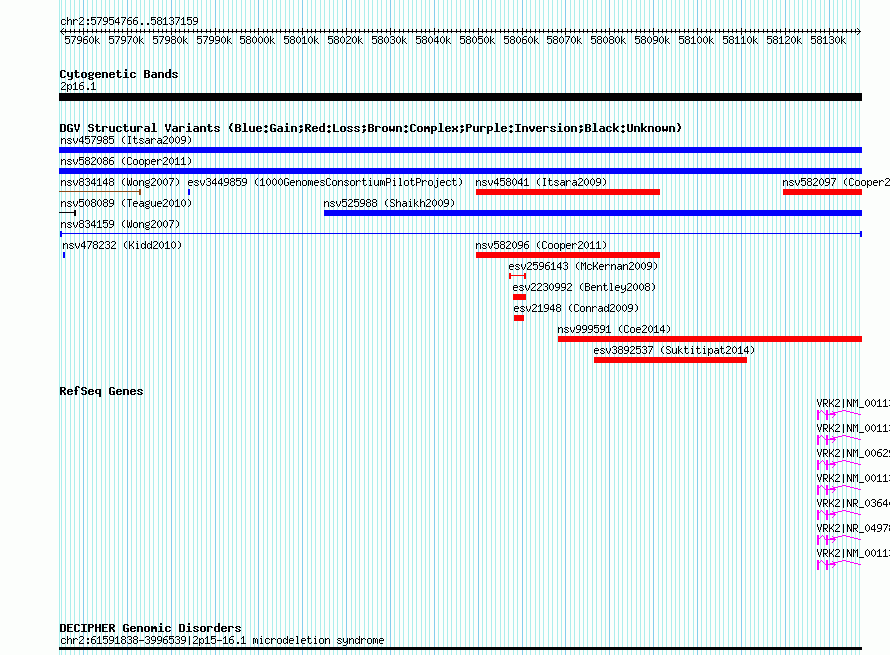890x655 pixels.
Task: Click the black DECIPHER disorder bar
Action: [x=460, y=649]
